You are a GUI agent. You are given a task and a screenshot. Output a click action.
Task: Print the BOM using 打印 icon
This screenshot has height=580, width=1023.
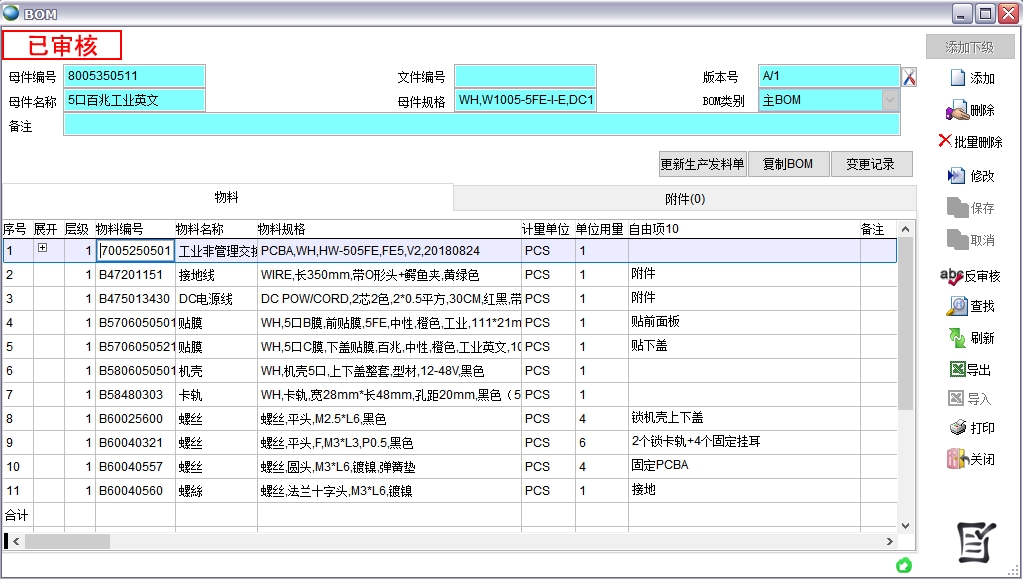(970, 428)
